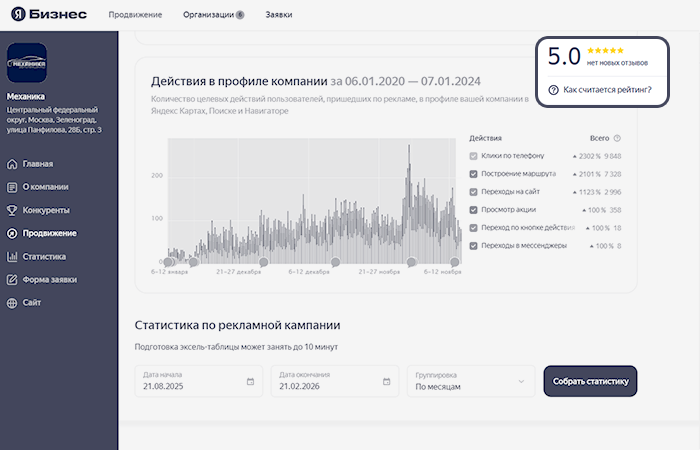This screenshot has width=700, height=450.
Task: Open the Заявки top menu
Action: coord(279,15)
